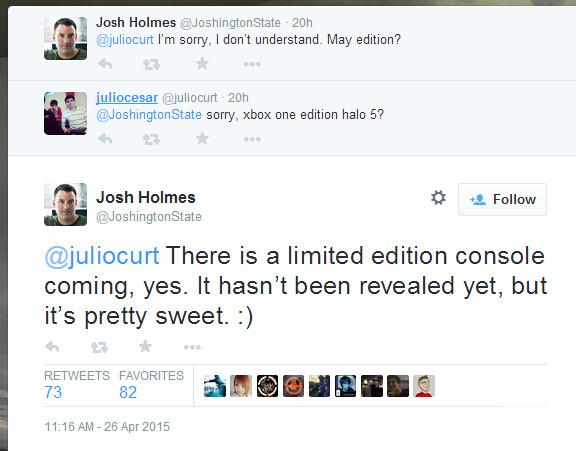Open juliocesar profile name link
The height and width of the screenshot is (451, 576).
(x=127, y=97)
